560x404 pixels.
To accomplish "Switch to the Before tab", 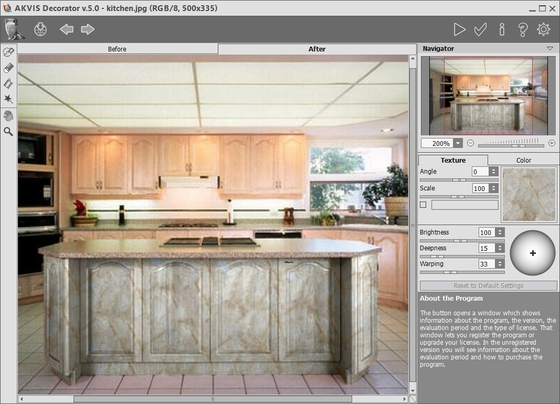I will pos(117,49).
